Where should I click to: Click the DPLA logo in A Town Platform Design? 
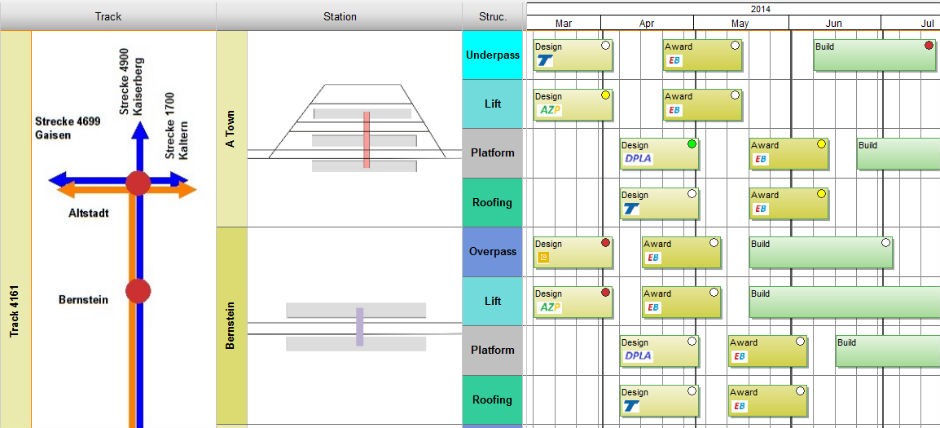[x=638, y=159]
